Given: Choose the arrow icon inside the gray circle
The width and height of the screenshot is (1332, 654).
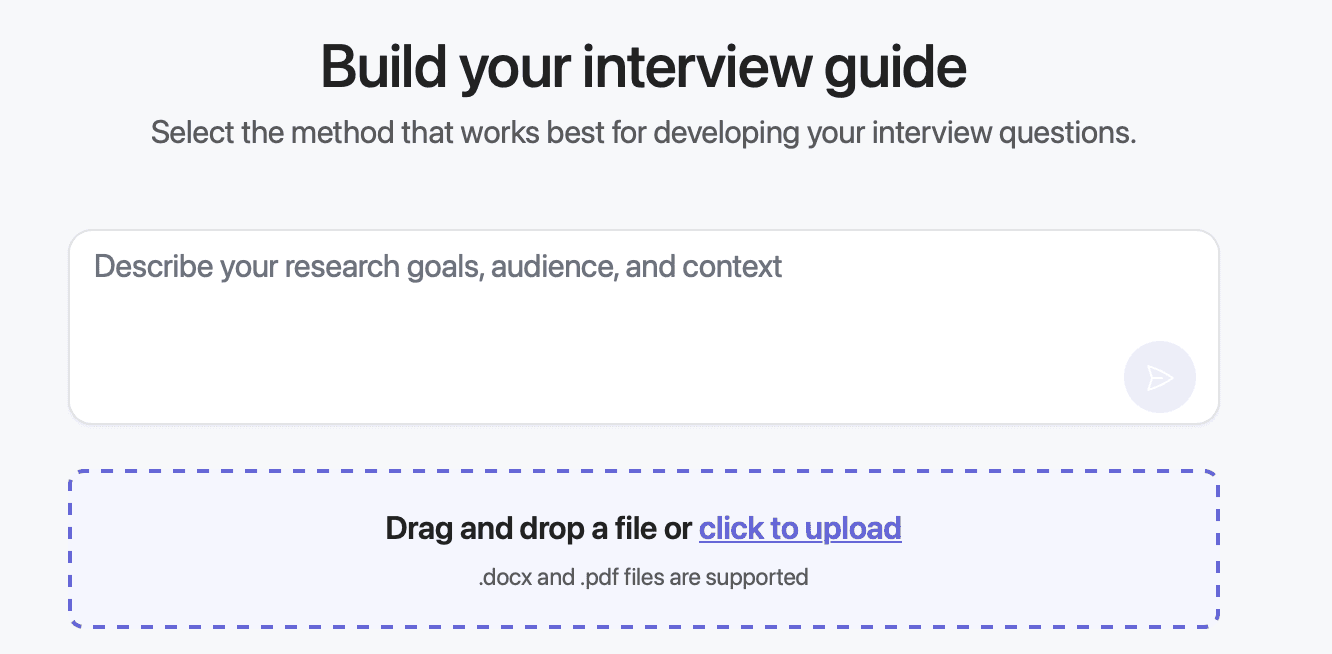Looking at the screenshot, I should [1159, 377].
